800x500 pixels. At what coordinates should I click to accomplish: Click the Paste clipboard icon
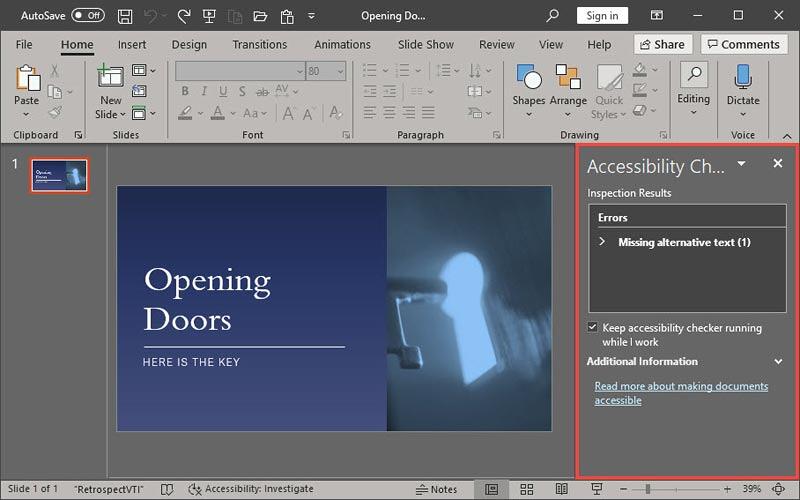point(27,78)
